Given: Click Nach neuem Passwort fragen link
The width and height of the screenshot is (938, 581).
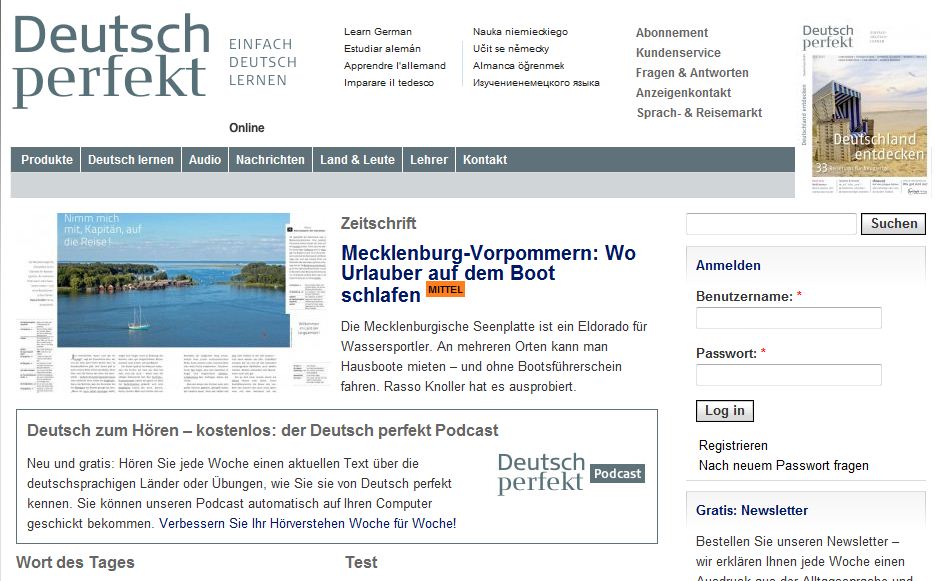Looking at the screenshot, I should point(783,465).
